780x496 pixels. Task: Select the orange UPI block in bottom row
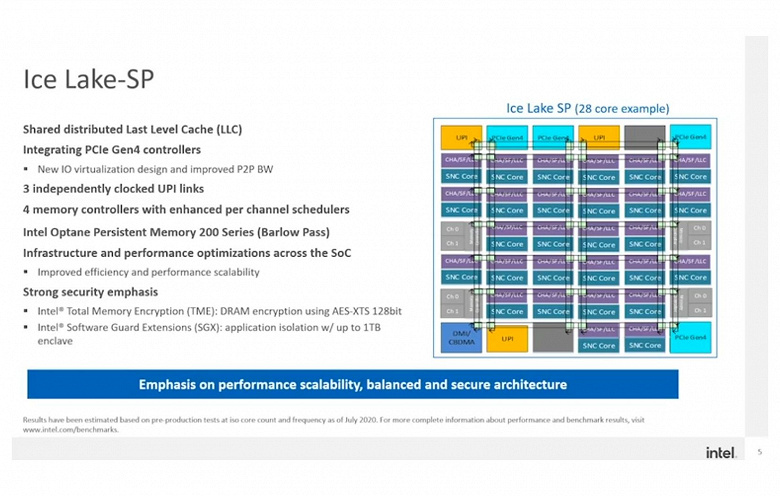507,339
